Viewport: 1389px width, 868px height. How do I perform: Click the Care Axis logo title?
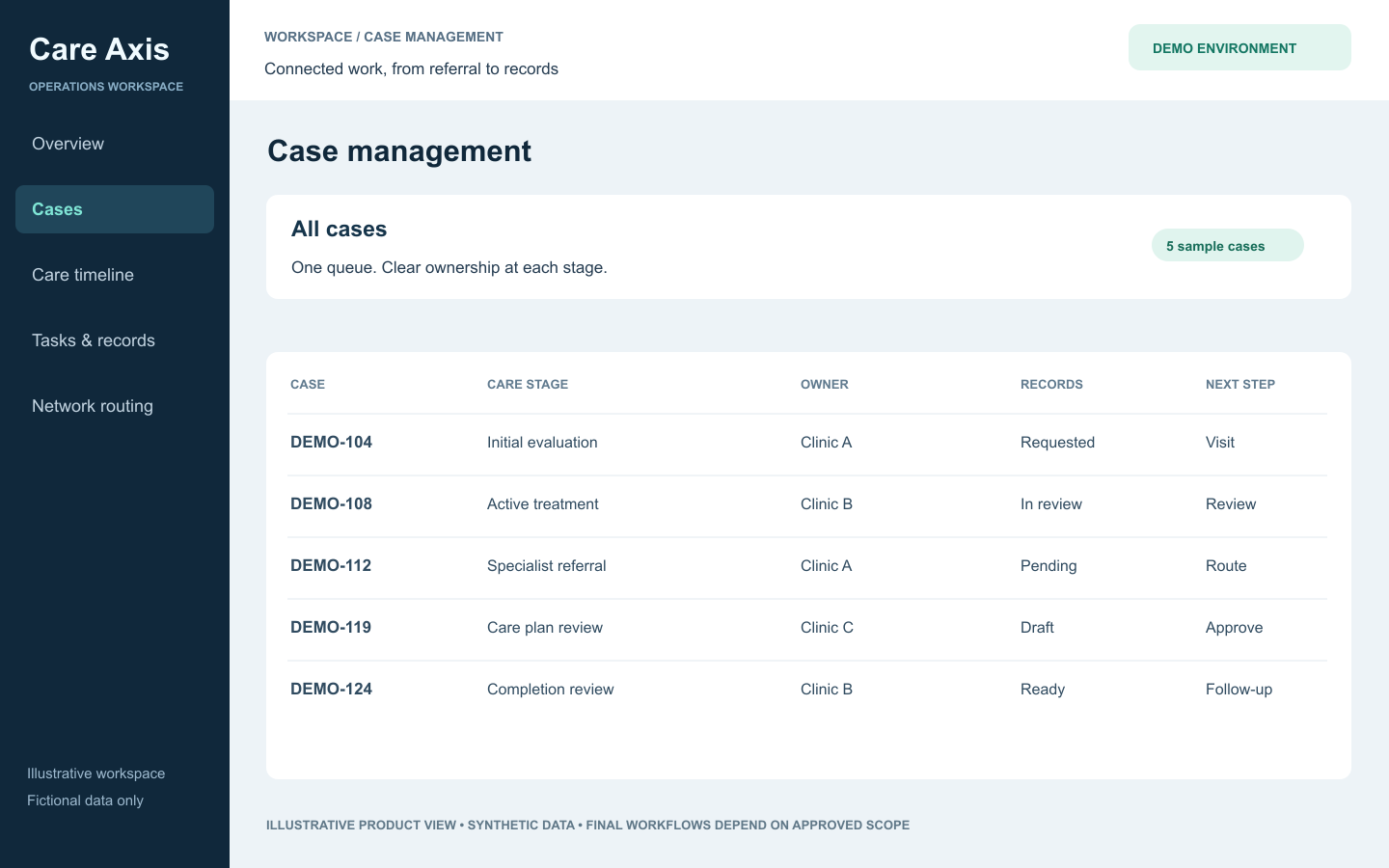99,49
